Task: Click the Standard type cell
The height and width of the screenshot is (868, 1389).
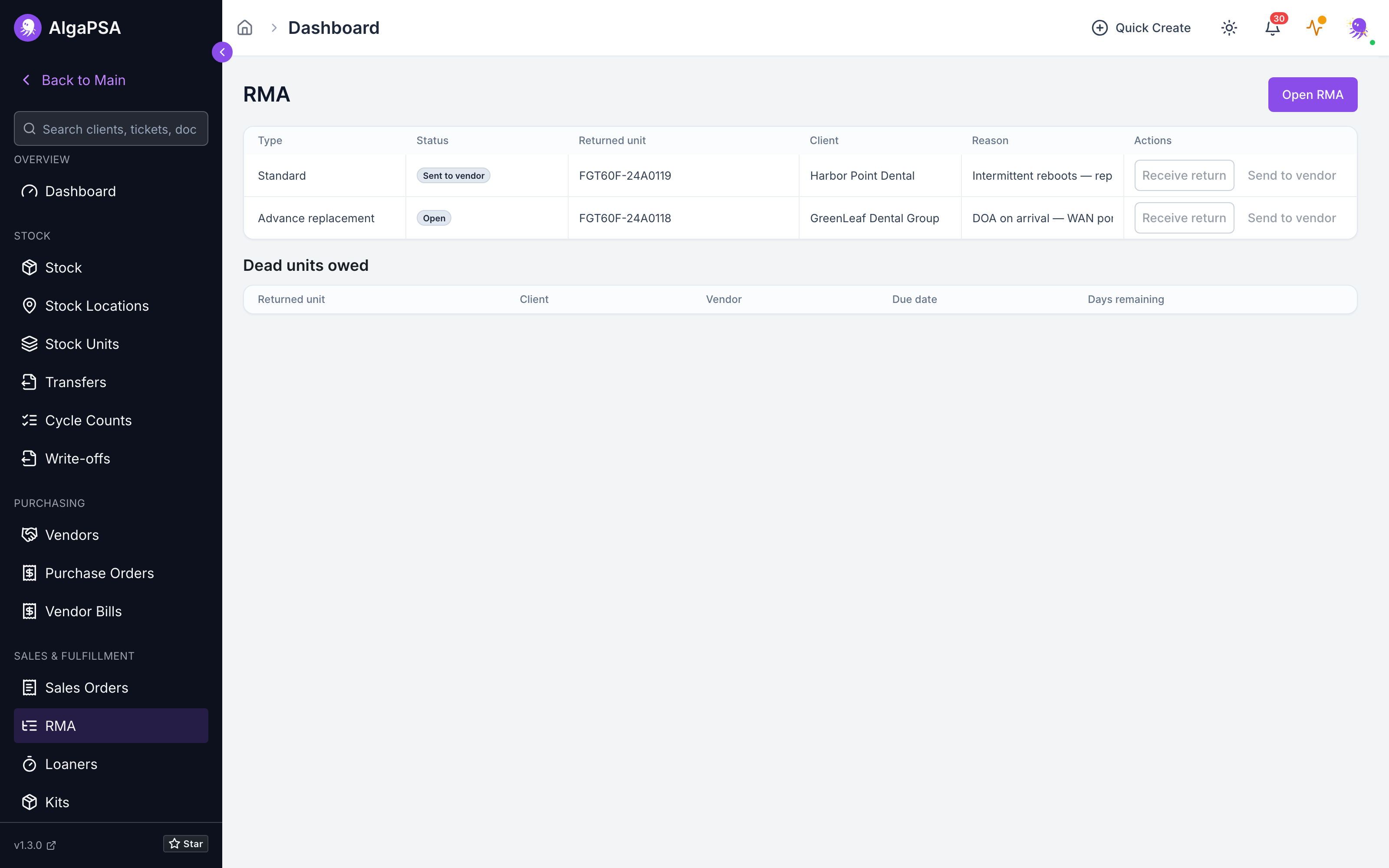Action: tap(325, 176)
